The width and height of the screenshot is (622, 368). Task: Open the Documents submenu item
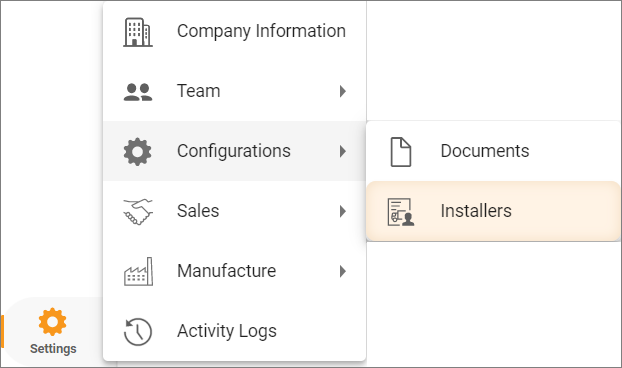pyautogui.click(x=493, y=151)
